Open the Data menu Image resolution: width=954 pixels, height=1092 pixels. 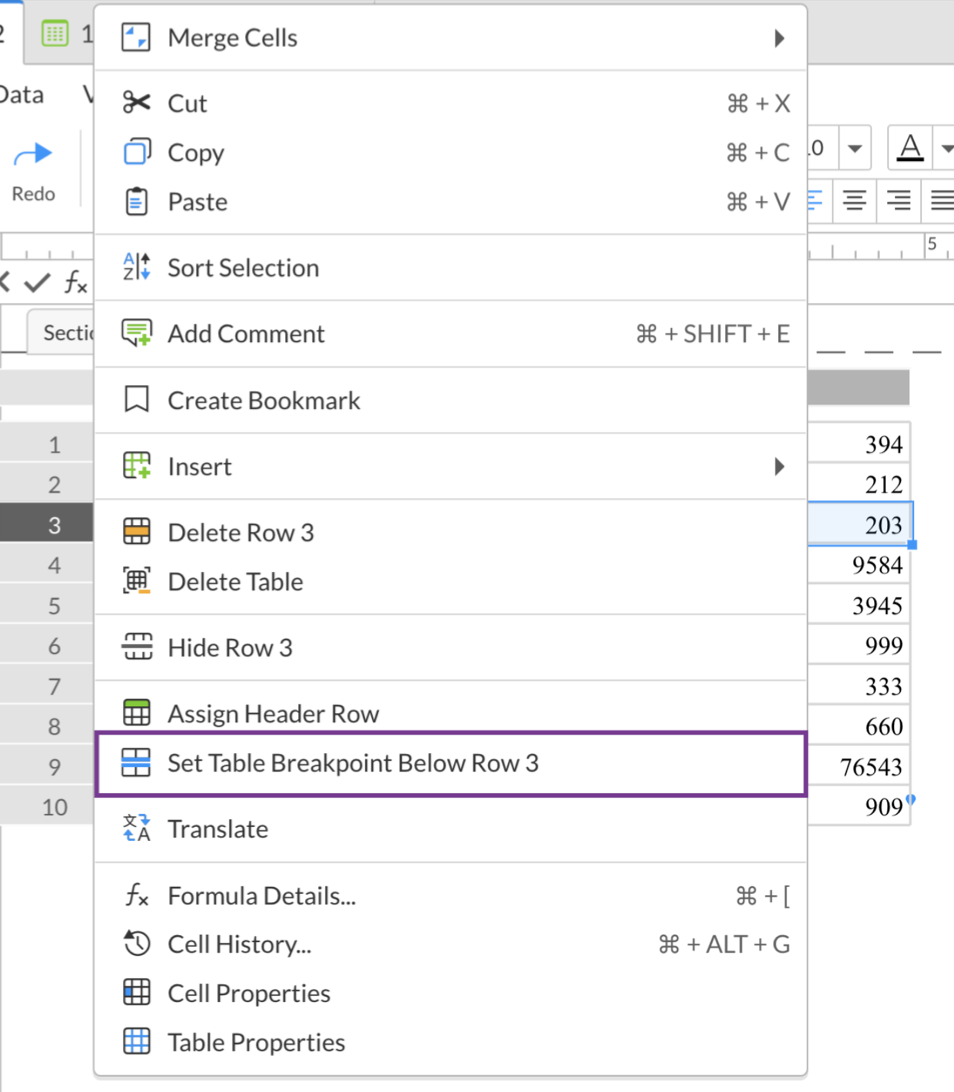(22, 95)
